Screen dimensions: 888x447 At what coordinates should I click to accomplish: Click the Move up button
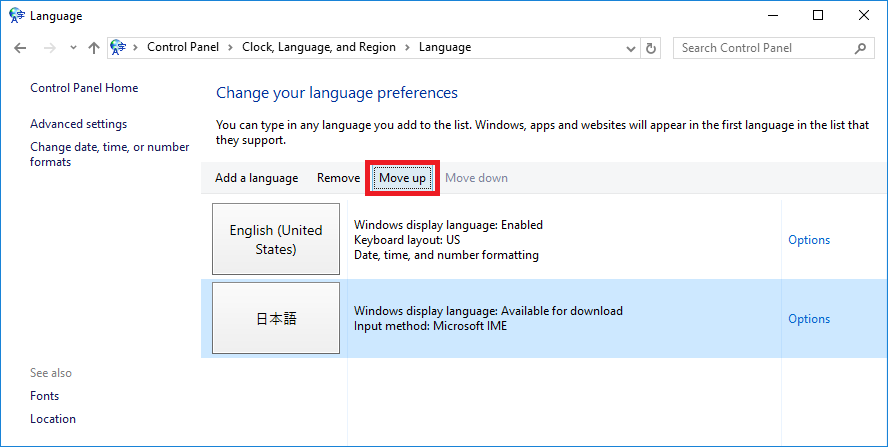tap(402, 178)
